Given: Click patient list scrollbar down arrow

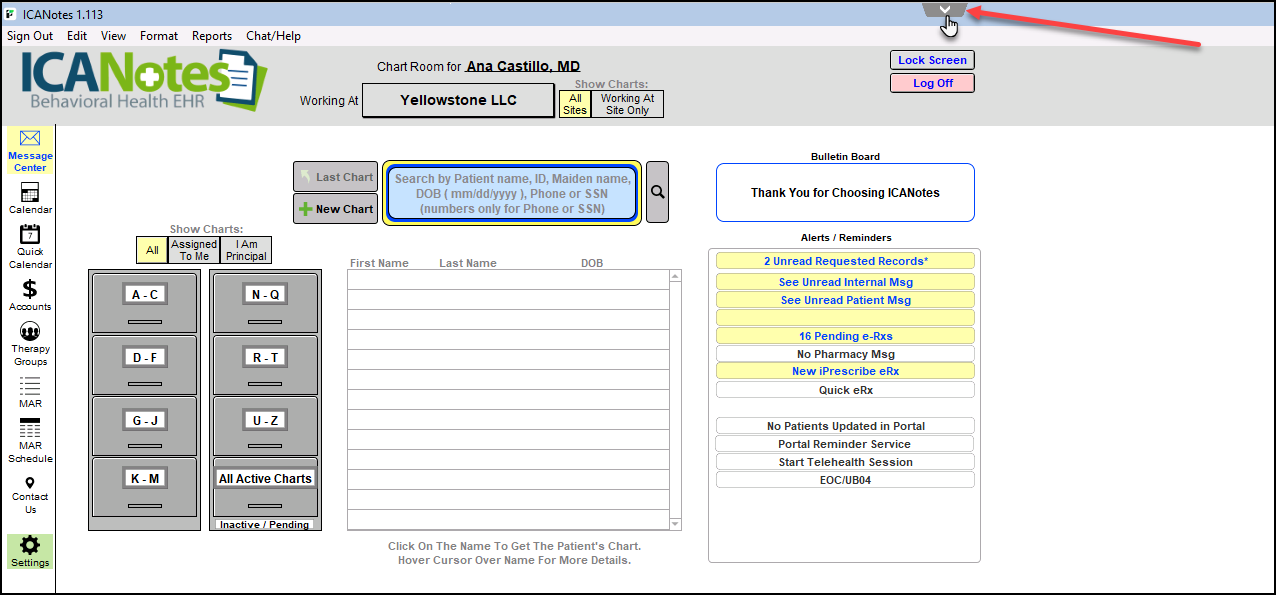Looking at the screenshot, I should (x=675, y=524).
